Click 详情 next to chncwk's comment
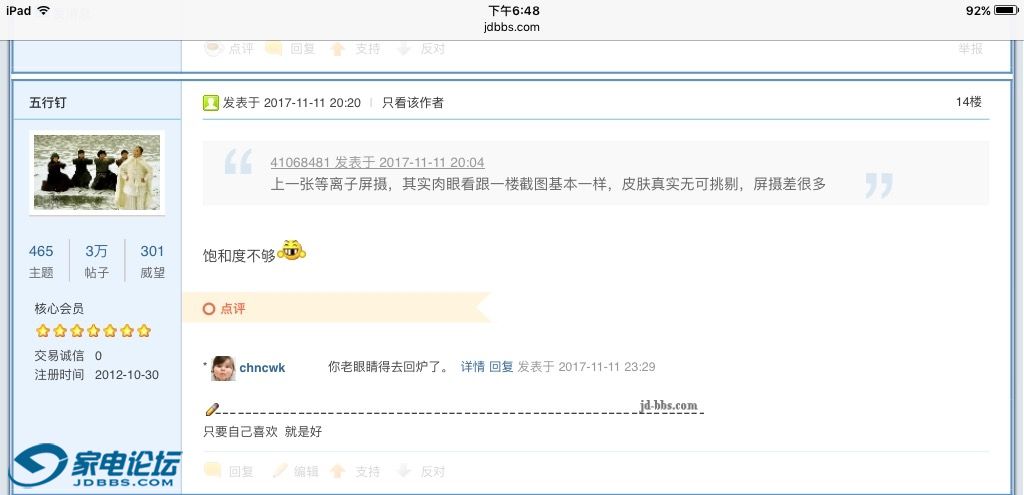This screenshot has width=1024, height=495. point(473,366)
